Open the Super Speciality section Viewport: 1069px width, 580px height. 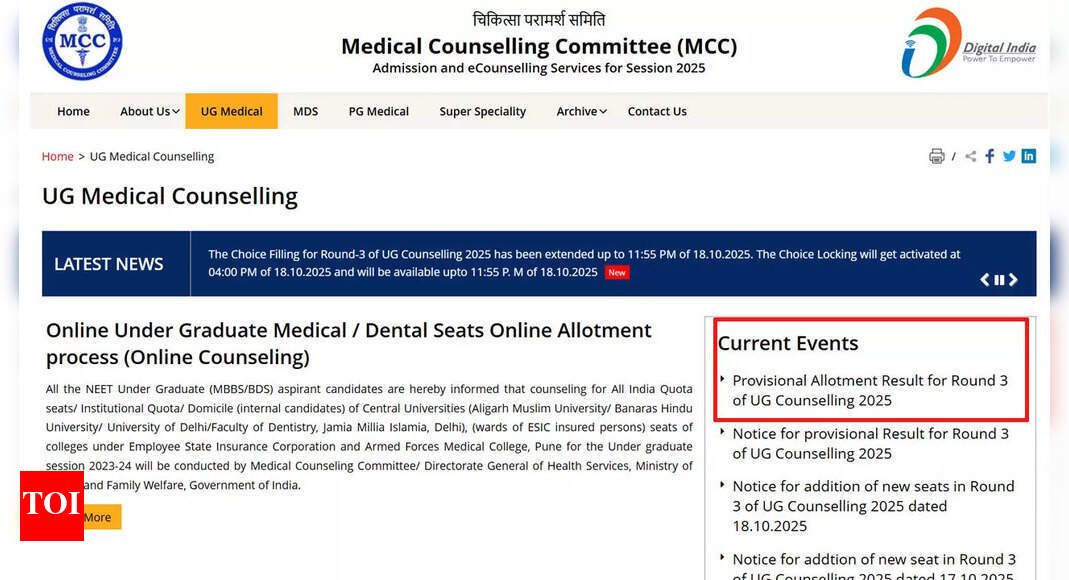coord(482,111)
